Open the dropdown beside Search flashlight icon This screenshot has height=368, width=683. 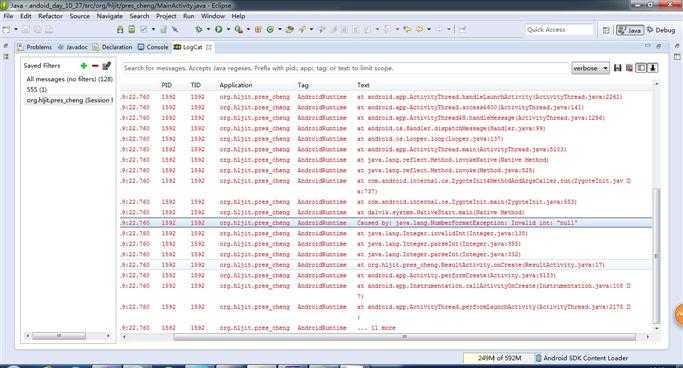click(311, 29)
